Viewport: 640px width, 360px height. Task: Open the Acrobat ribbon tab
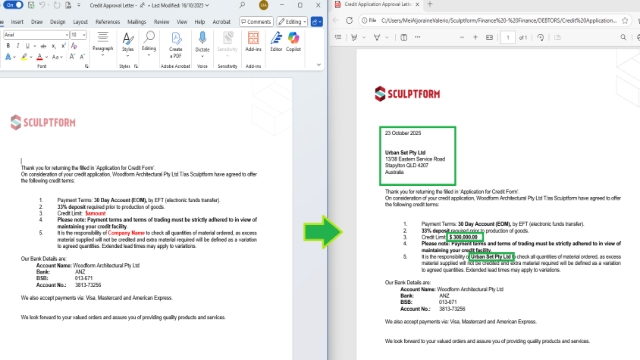point(222,22)
